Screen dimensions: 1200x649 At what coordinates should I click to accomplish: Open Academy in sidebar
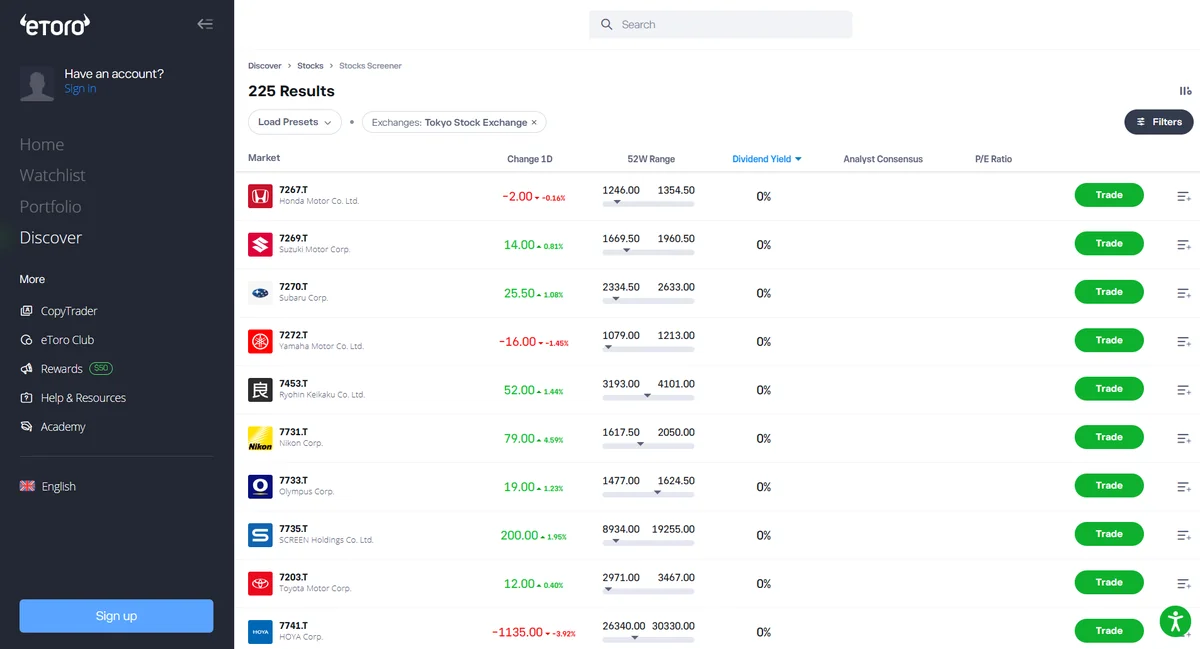pos(53,427)
